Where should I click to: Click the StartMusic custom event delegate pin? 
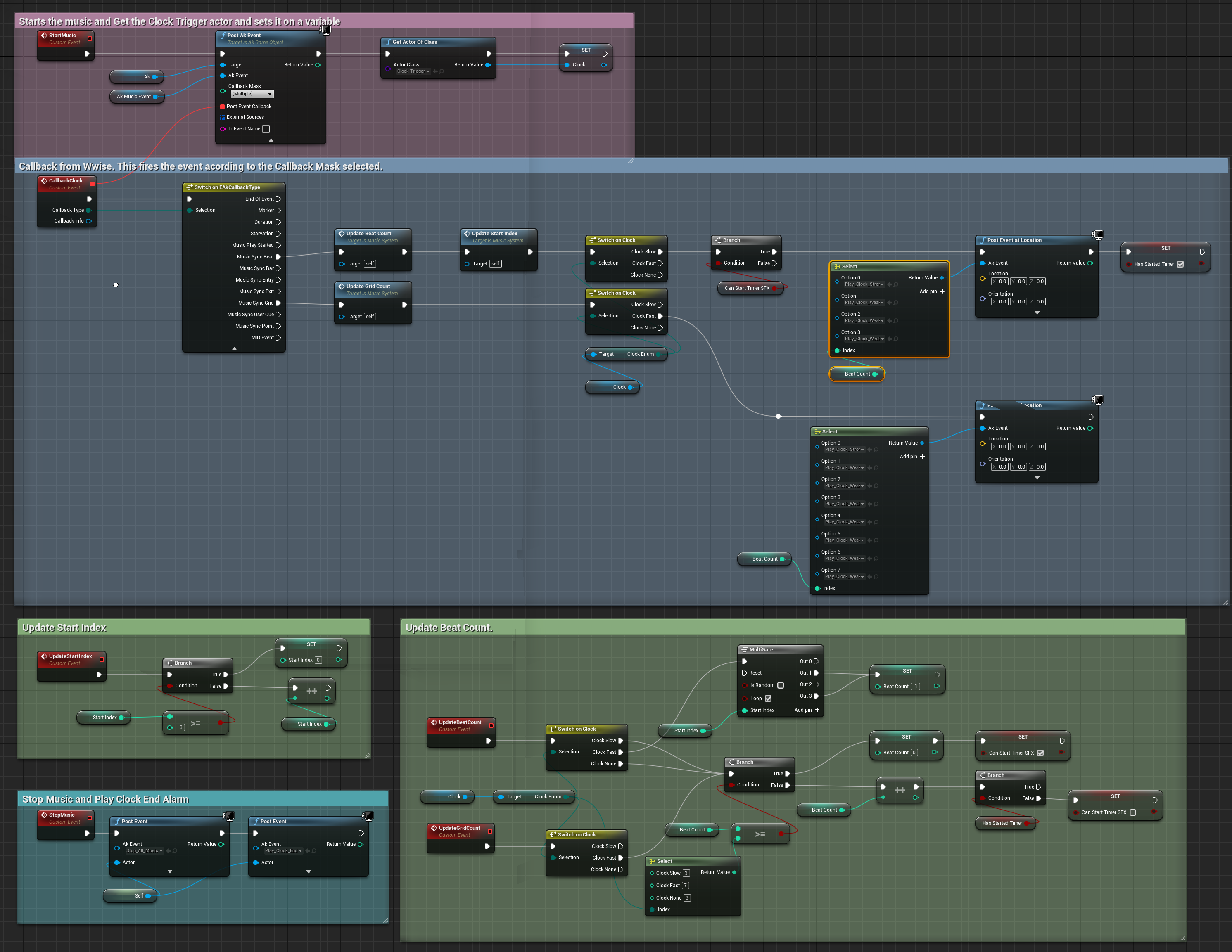click(x=90, y=38)
